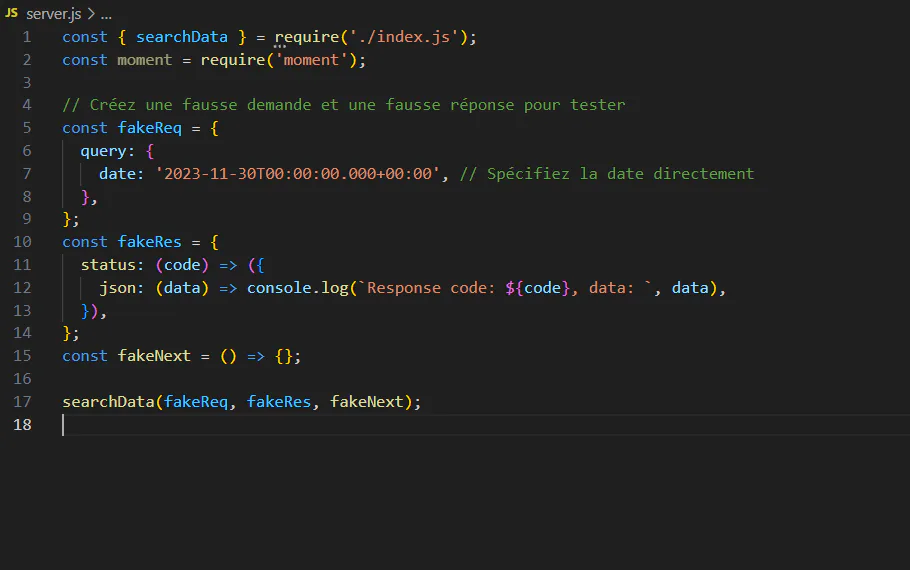Click the JS file icon in breadcrumb
910x570 pixels.
12,13
